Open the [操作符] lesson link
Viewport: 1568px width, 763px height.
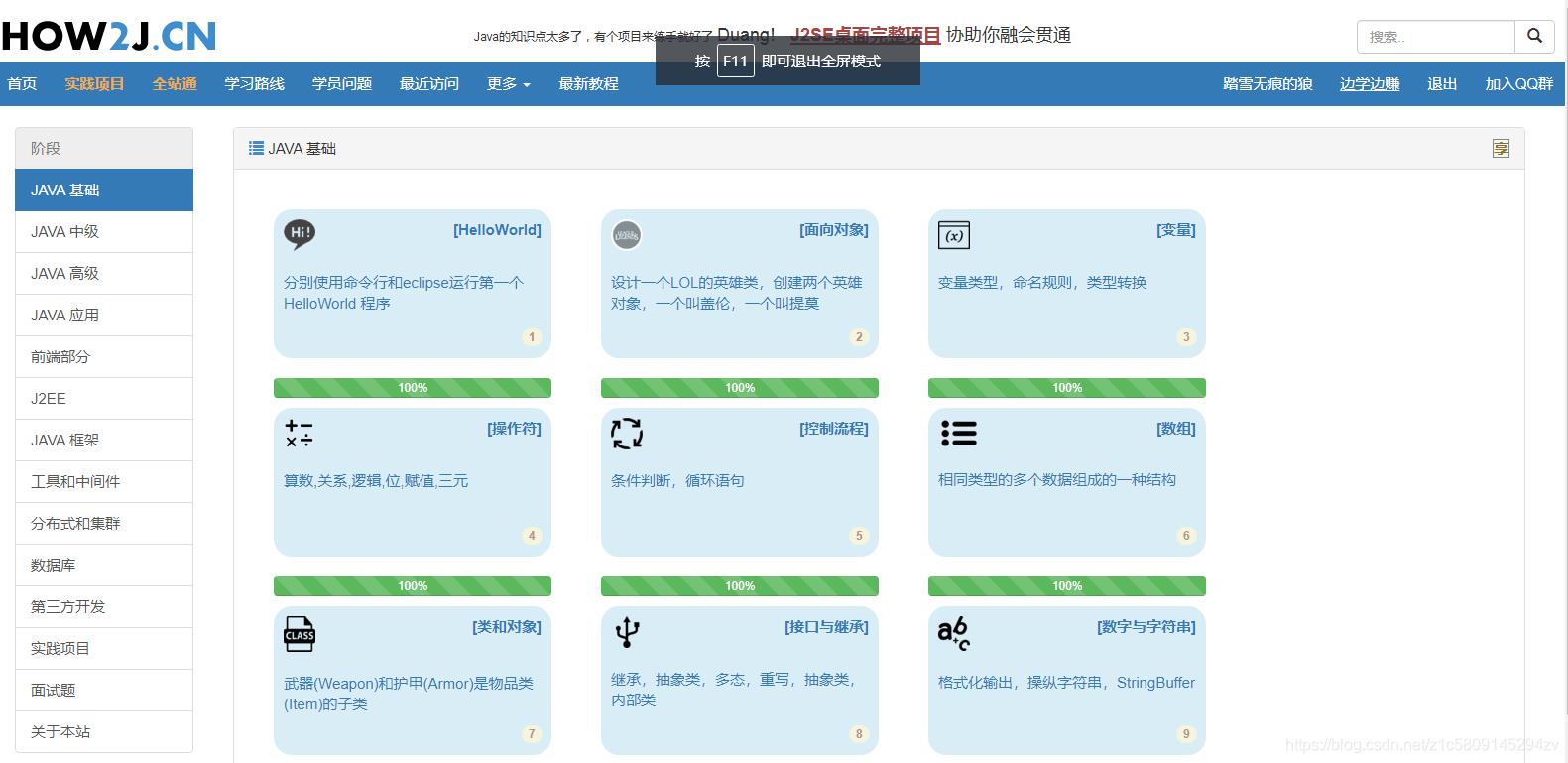[x=514, y=429]
